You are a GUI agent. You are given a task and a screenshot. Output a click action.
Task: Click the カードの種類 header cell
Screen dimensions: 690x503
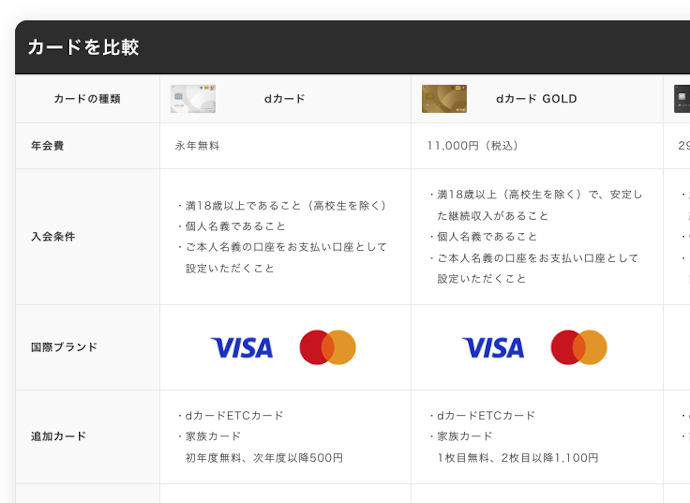tap(87, 99)
